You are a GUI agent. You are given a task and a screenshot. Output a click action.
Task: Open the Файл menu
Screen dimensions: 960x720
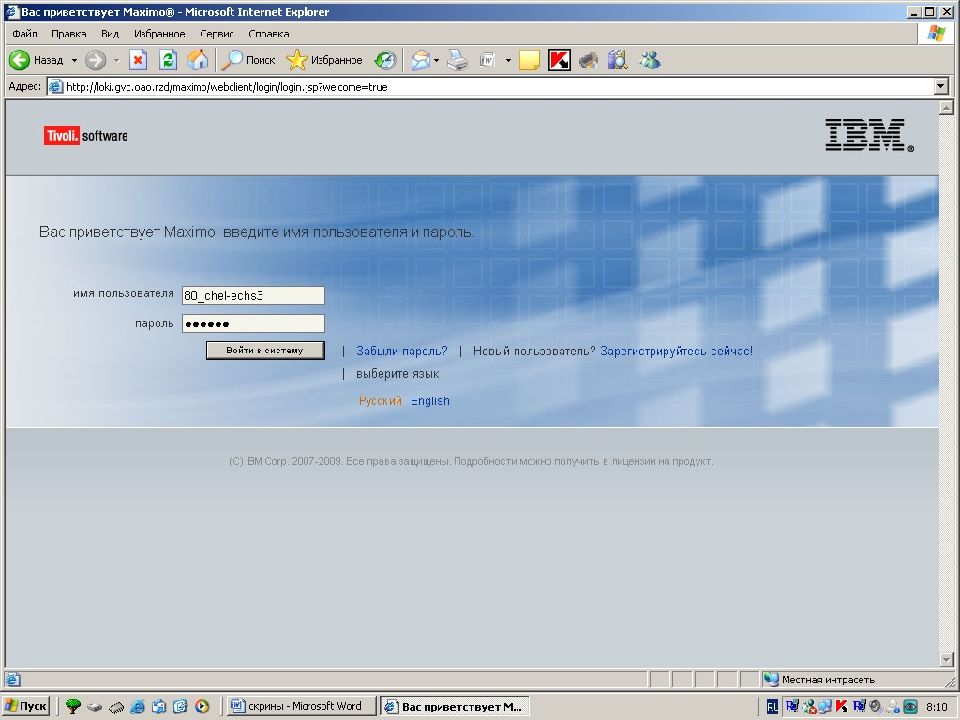(24, 34)
